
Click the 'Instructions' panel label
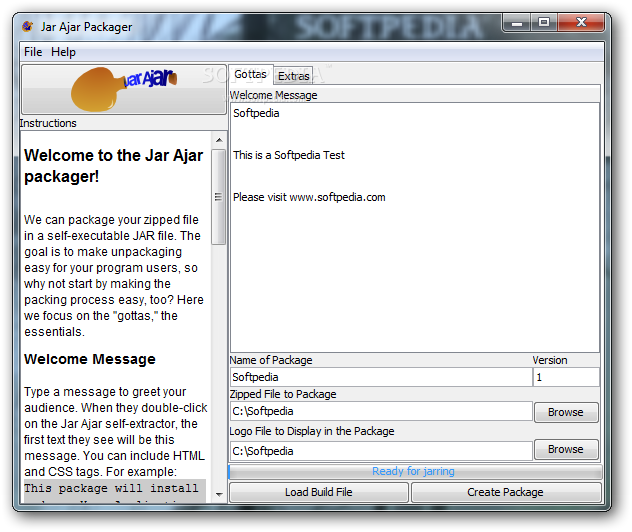(x=48, y=123)
